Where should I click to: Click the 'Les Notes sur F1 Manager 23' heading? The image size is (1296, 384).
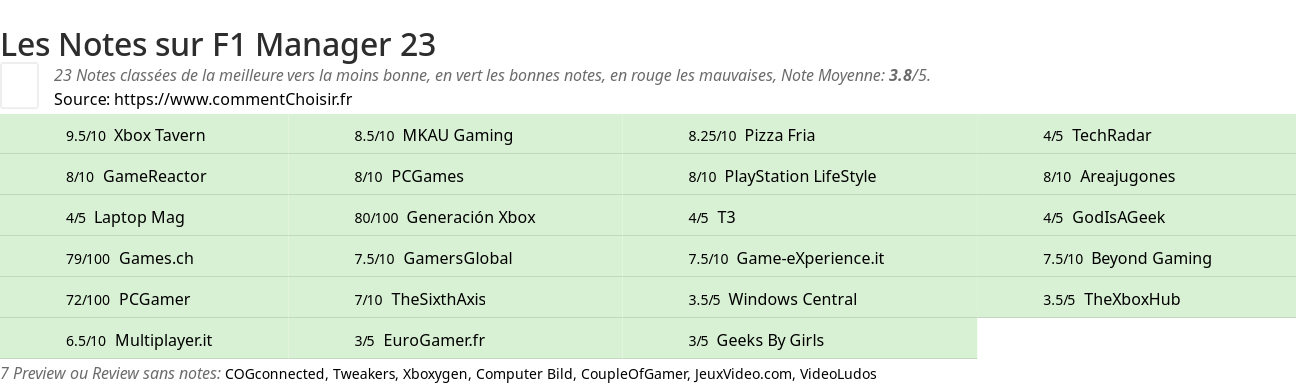pyautogui.click(x=218, y=44)
